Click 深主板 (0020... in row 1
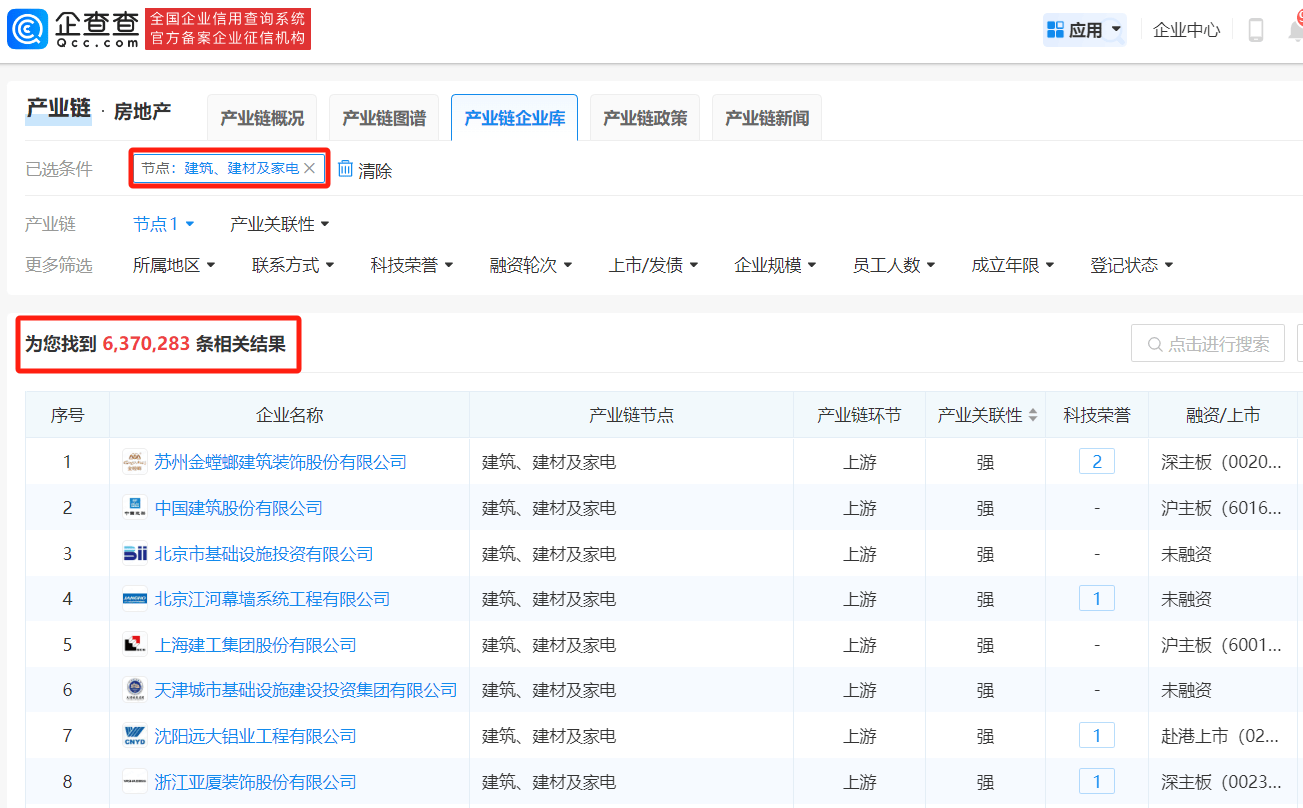 (1221, 462)
